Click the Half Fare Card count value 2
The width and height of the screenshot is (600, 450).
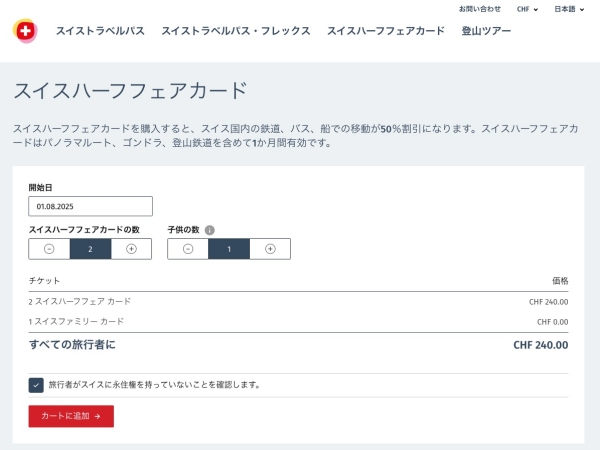(x=90, y=249)
